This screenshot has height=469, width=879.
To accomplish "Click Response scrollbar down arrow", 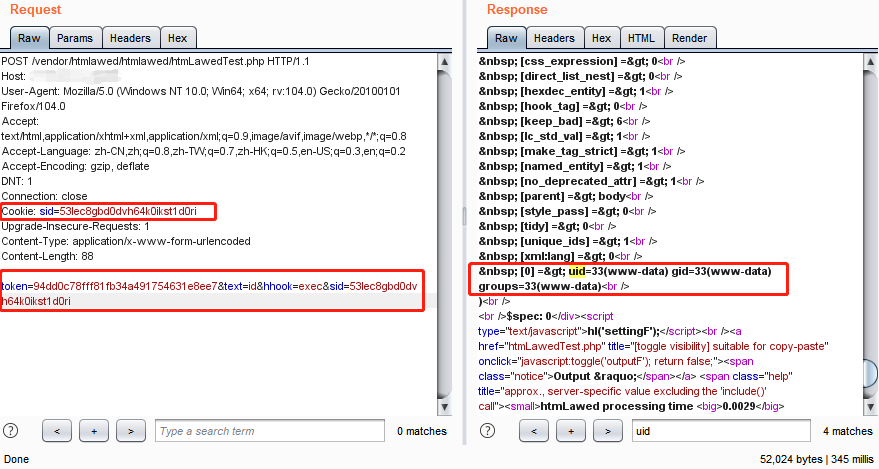I will [x=870, y=406].
